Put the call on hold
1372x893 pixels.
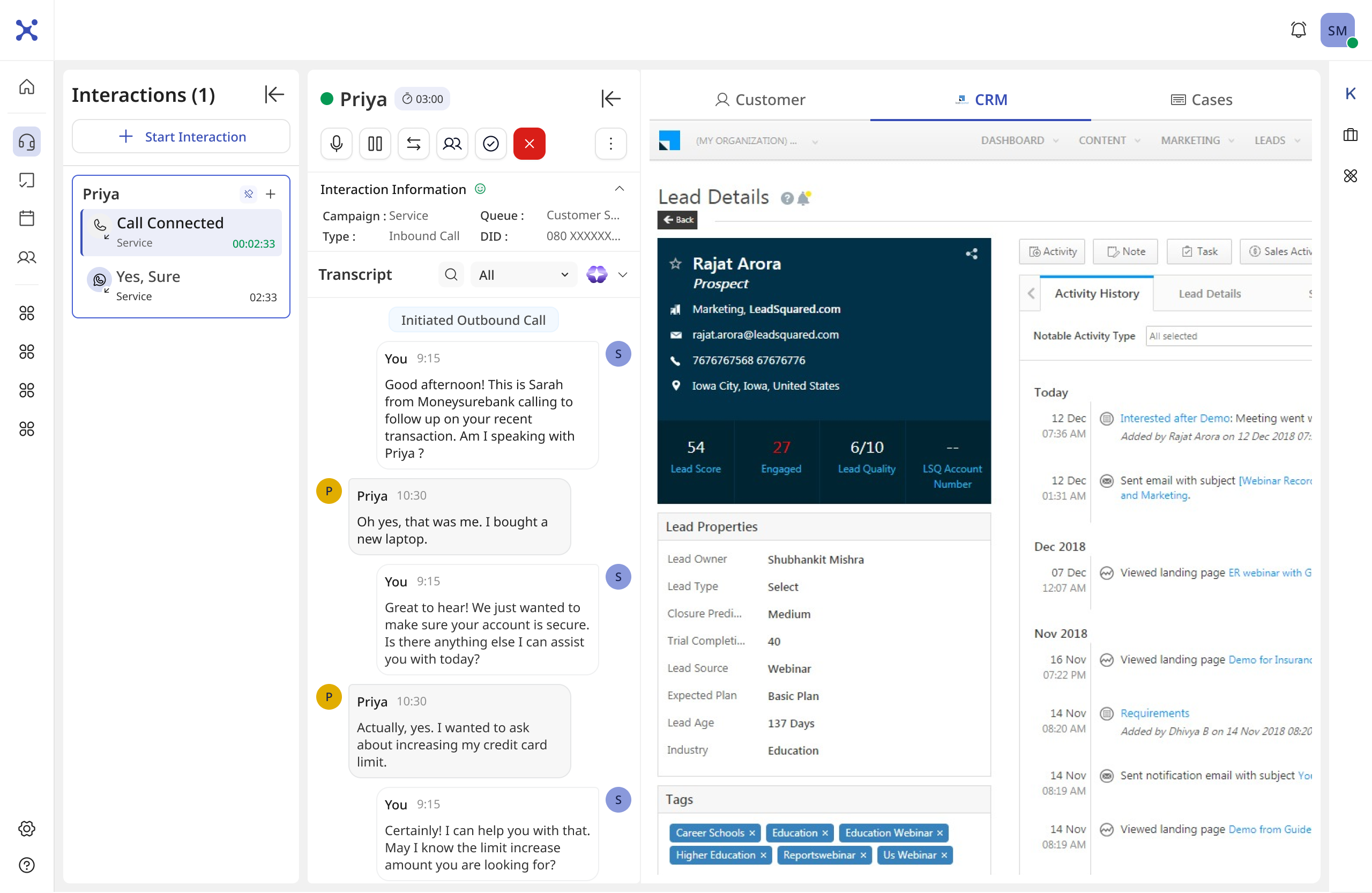tap(375, 144)
